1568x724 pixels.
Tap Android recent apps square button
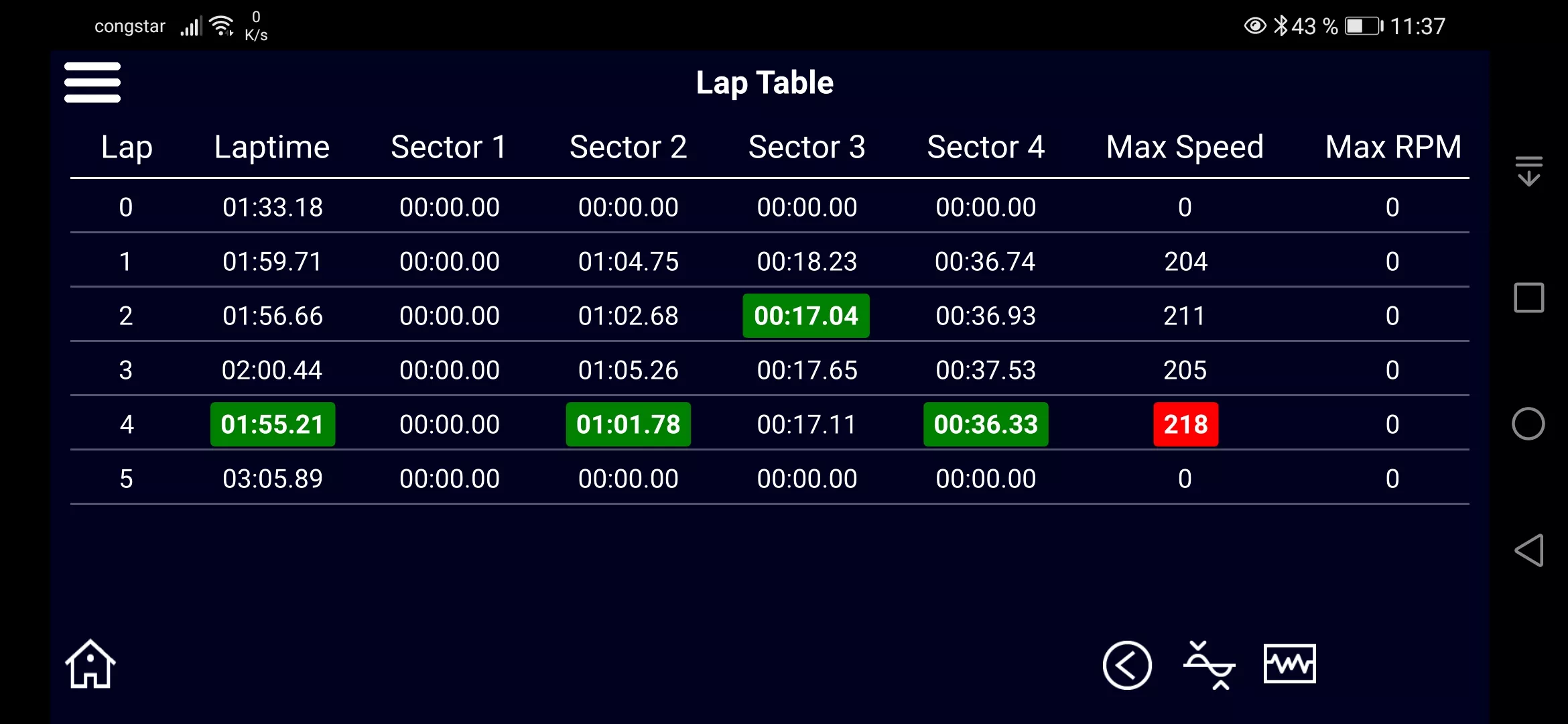(x=1528, y=298)
